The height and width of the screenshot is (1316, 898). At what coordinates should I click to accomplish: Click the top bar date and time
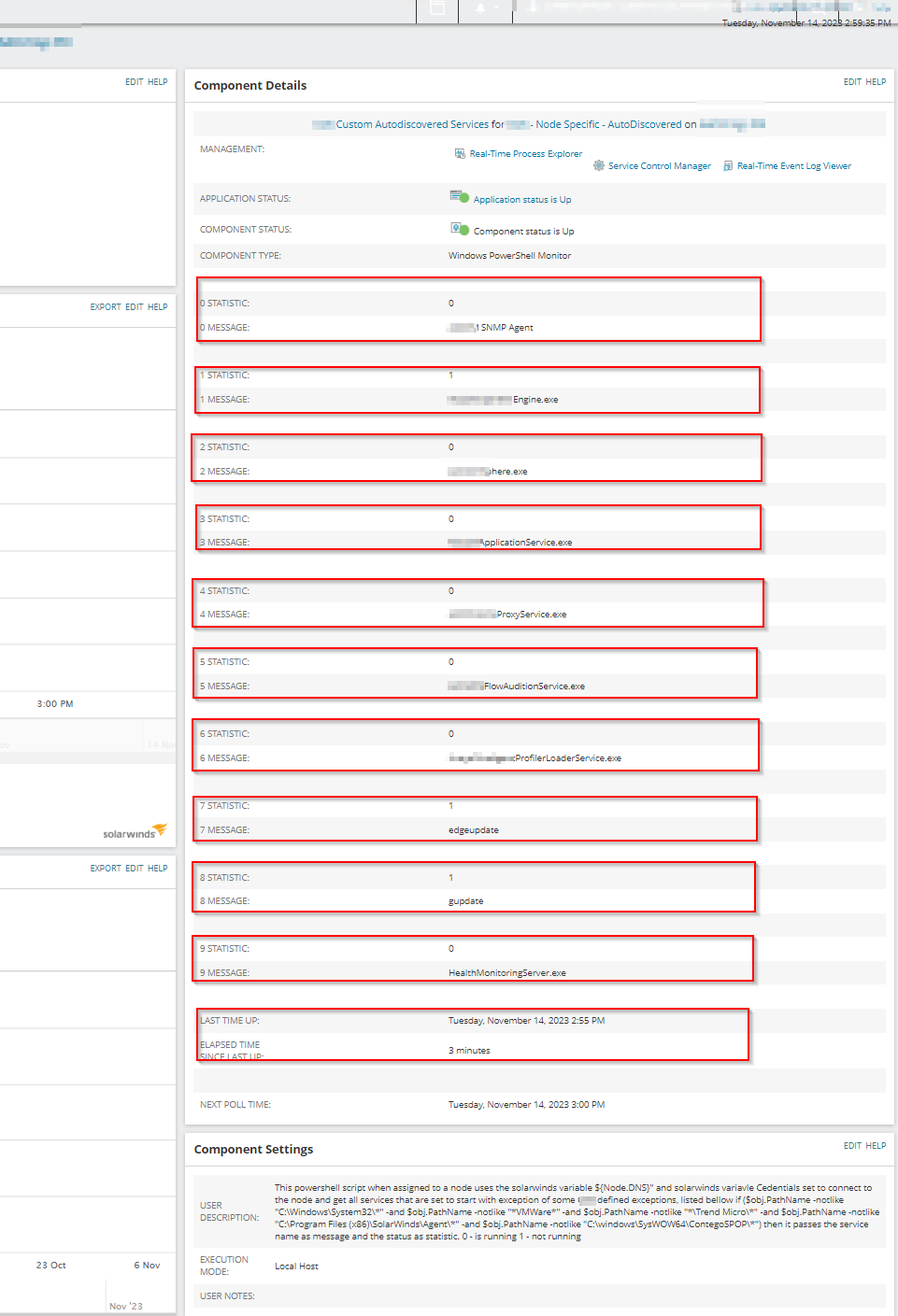coord(806,23)
